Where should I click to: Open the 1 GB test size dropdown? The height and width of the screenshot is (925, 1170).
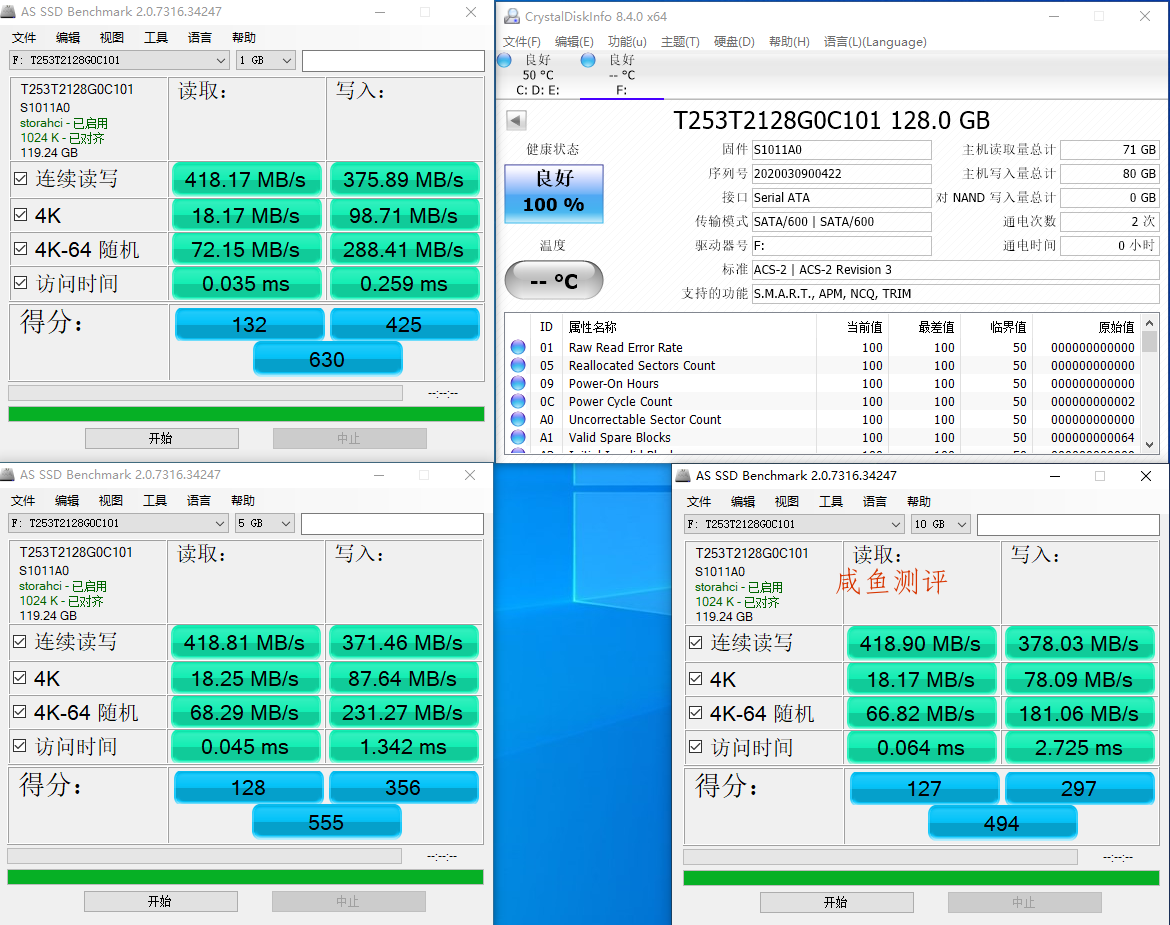[x=266, y=60]
